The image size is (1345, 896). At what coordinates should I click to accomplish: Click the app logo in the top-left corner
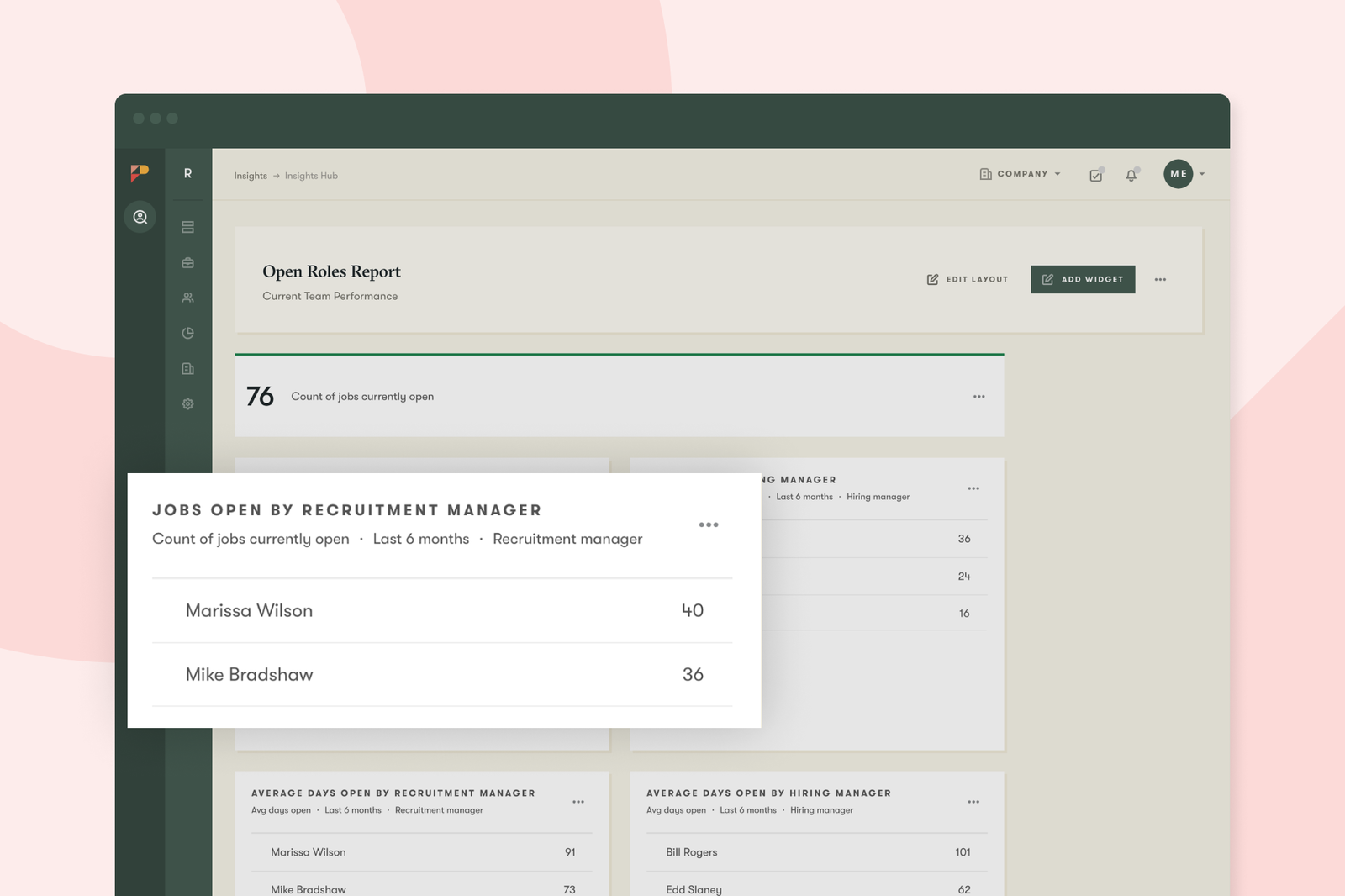coord(140,173)
